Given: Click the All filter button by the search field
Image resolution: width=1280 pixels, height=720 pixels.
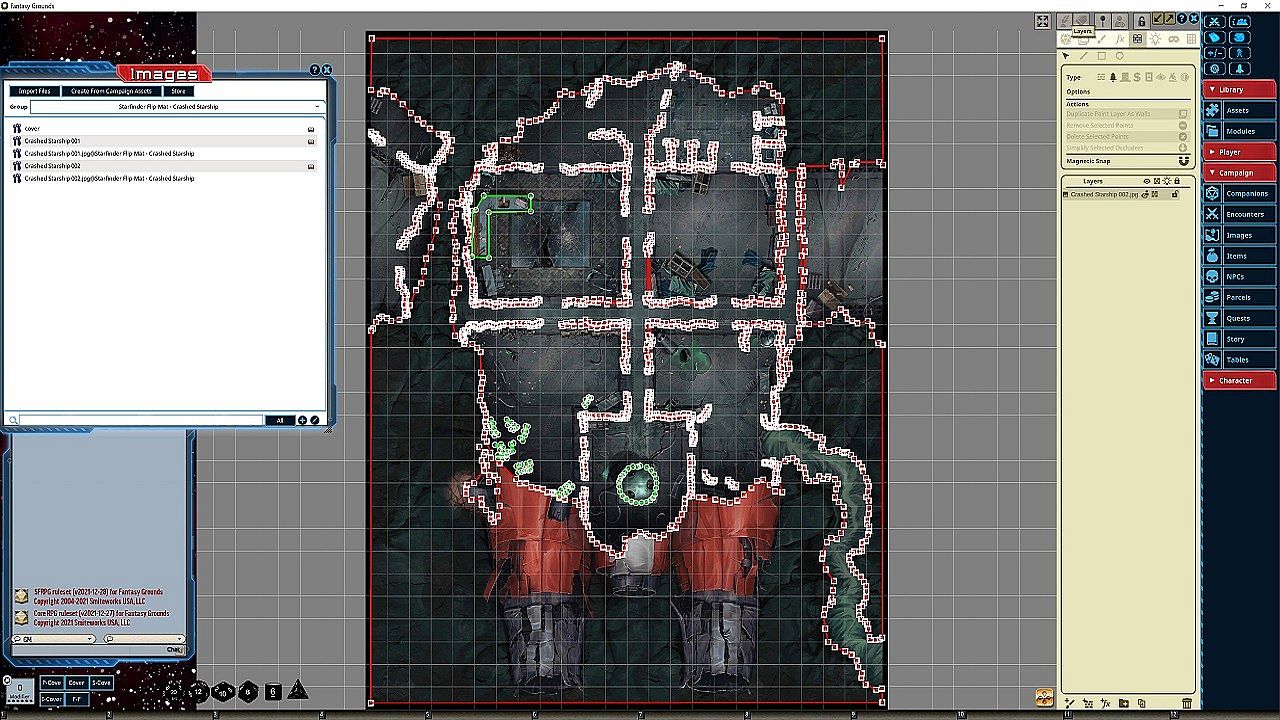Looking at the screenshot, I should (x=280, y=420).
